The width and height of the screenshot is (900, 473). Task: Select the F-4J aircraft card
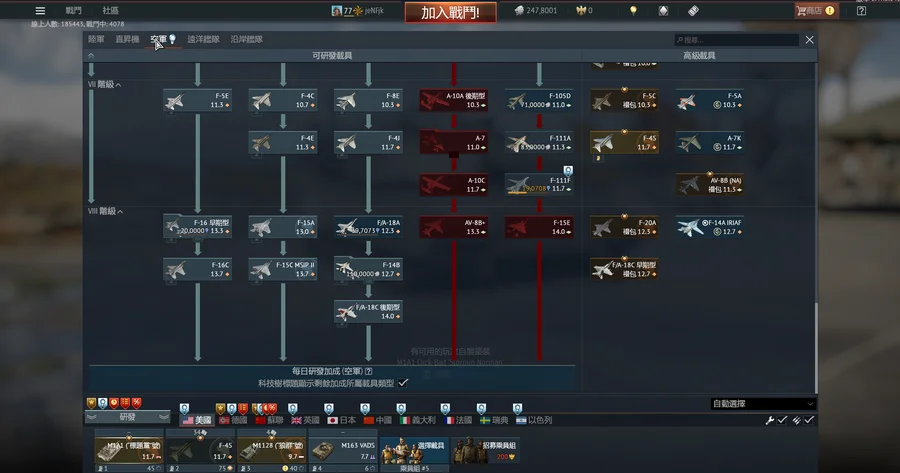pos(368,143)
